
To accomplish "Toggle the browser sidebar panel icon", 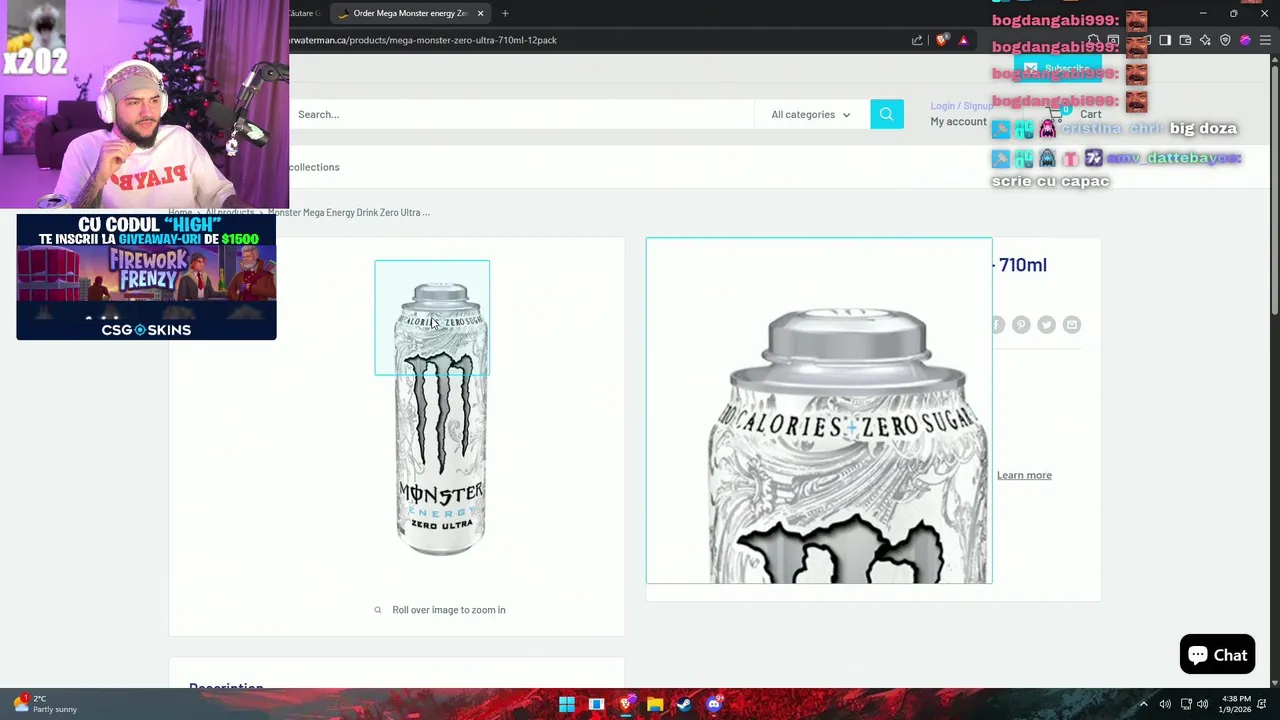I will 1165,40.
